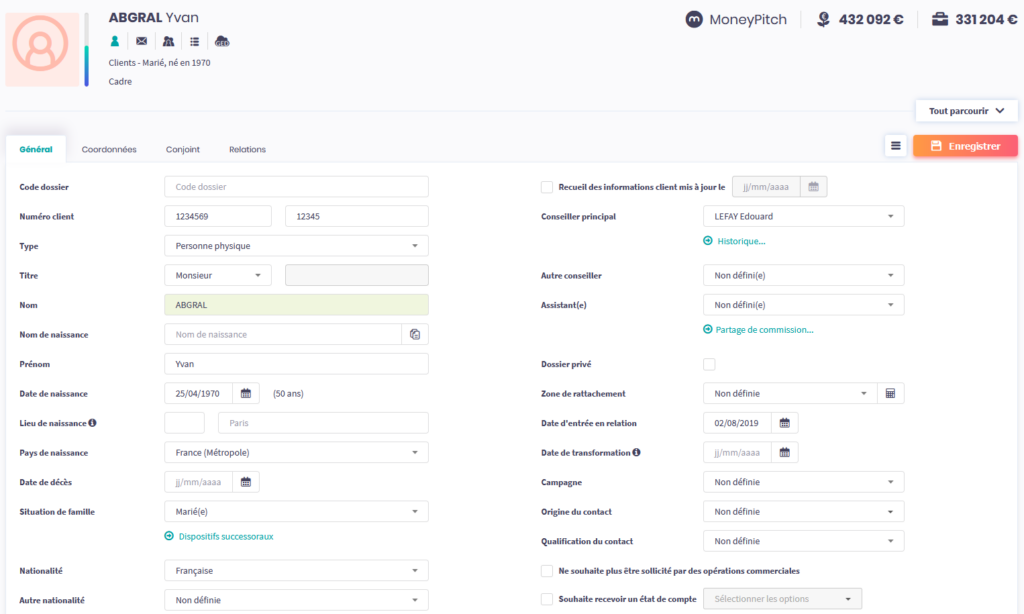Open the Dispositifs successoraux link
Image resolution: width=1024 pixels, height=614 pixels.
click(226, 536)
